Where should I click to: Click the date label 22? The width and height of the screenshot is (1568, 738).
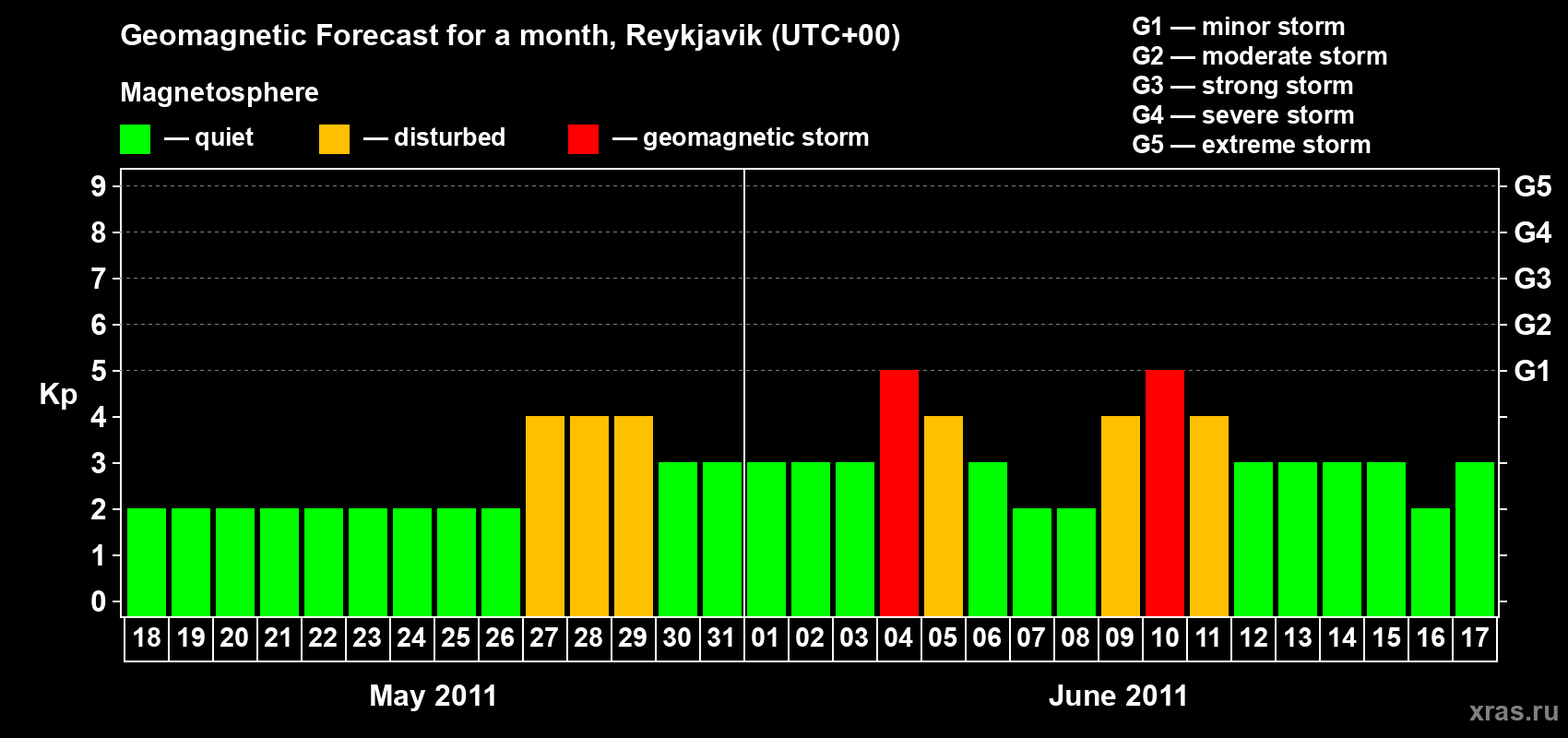[x=323, y=637]
